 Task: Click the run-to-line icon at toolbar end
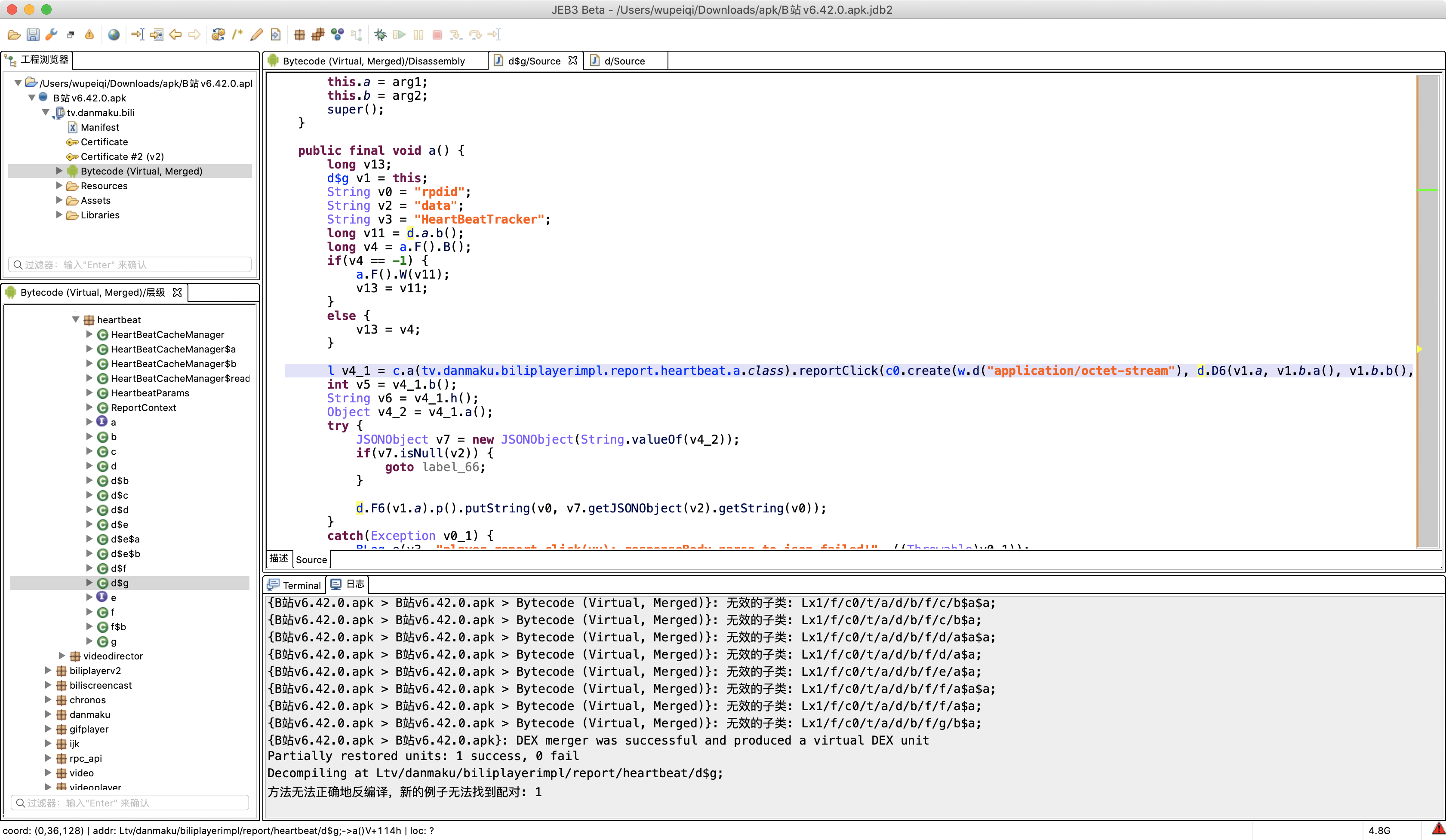(494, 35)
